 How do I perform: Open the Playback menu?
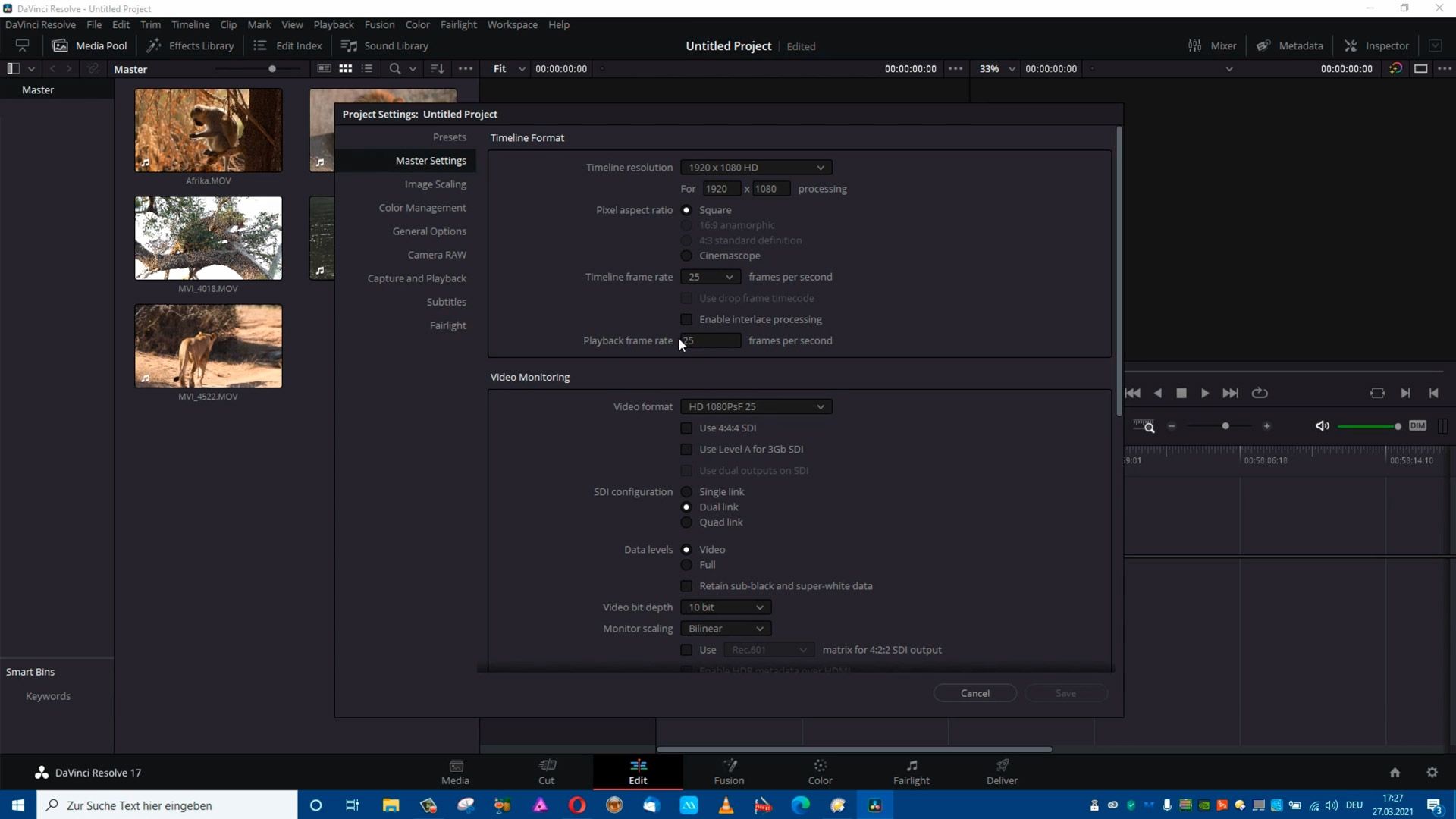pyautogui.click(x=334, y=24)
